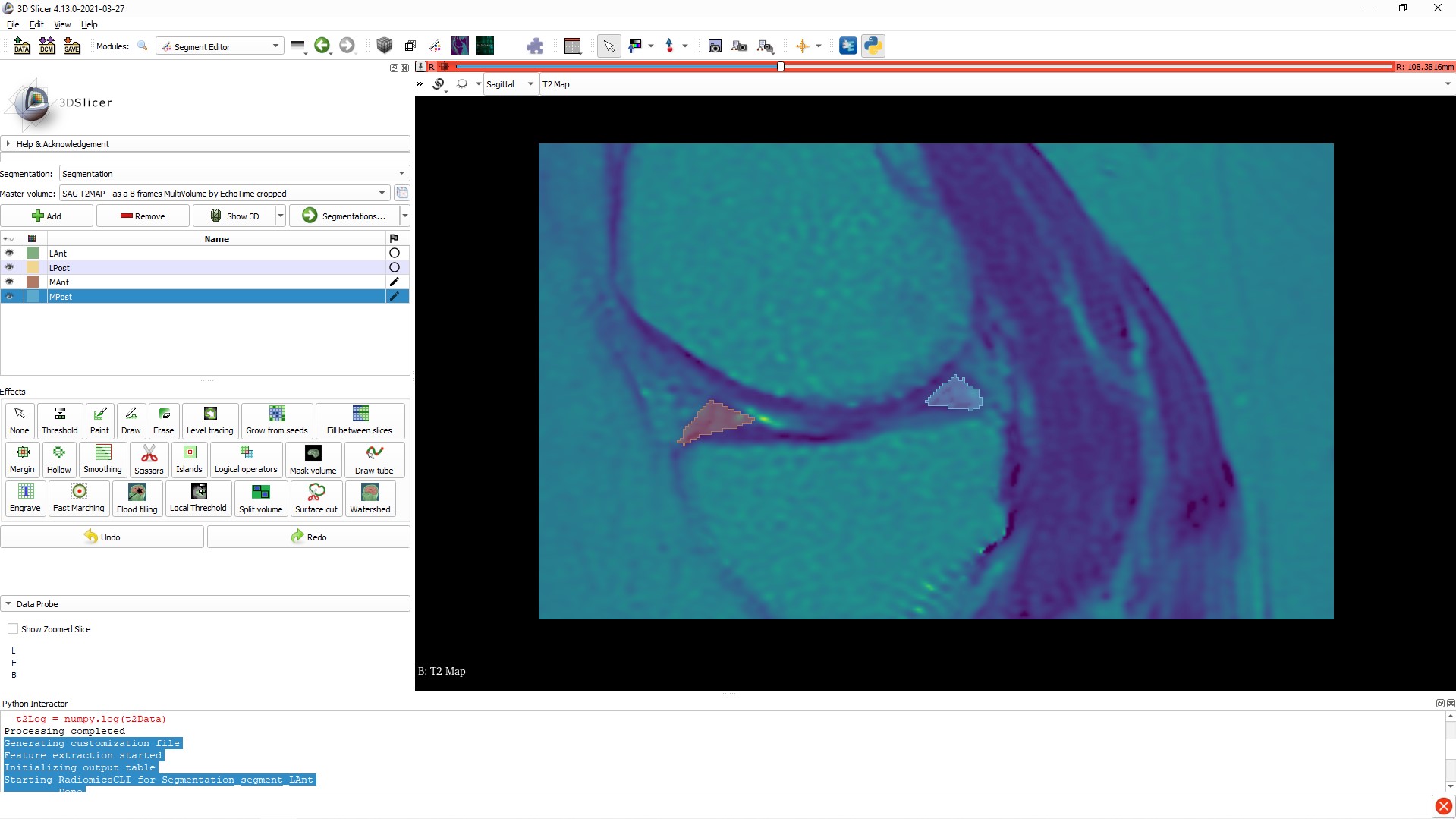Open the File menu
This screenshot has height=819, width=1456.
[12, 24]
